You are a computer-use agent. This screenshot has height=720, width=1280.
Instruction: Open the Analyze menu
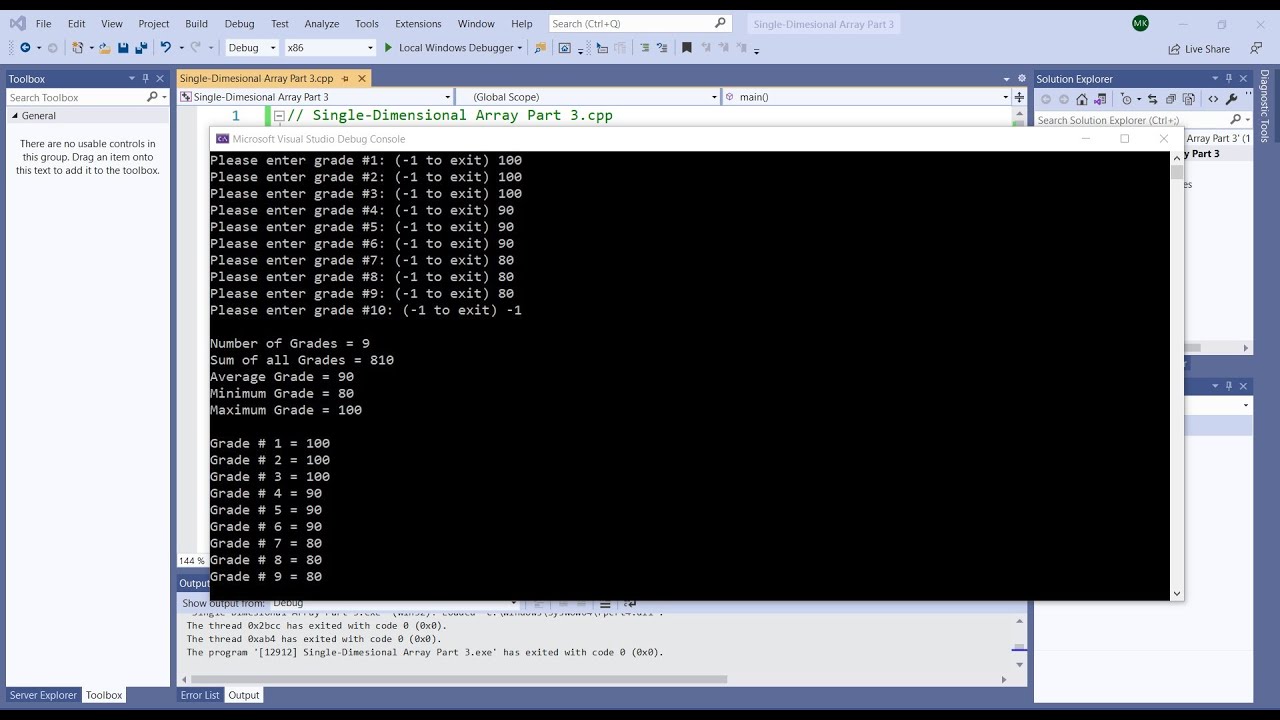322,23
